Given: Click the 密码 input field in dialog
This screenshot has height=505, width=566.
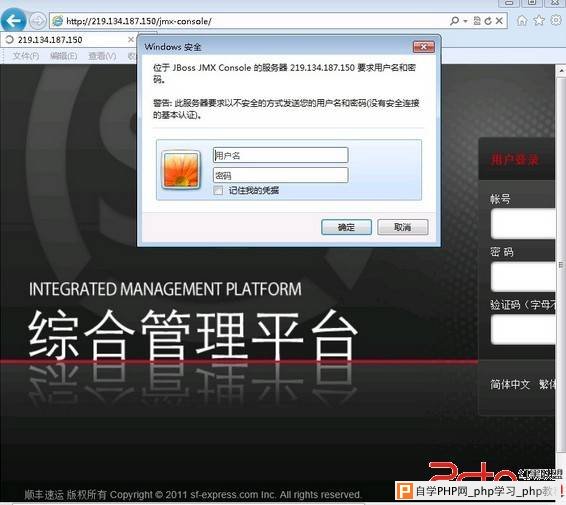Looking at the screenshot, I should click(x=280, y=175).
